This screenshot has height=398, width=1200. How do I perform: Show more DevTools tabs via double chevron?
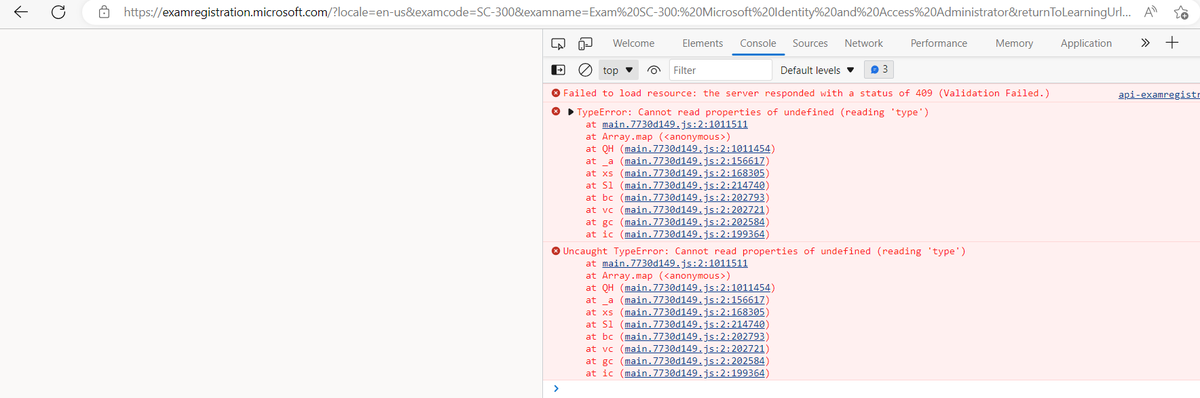1146,43
